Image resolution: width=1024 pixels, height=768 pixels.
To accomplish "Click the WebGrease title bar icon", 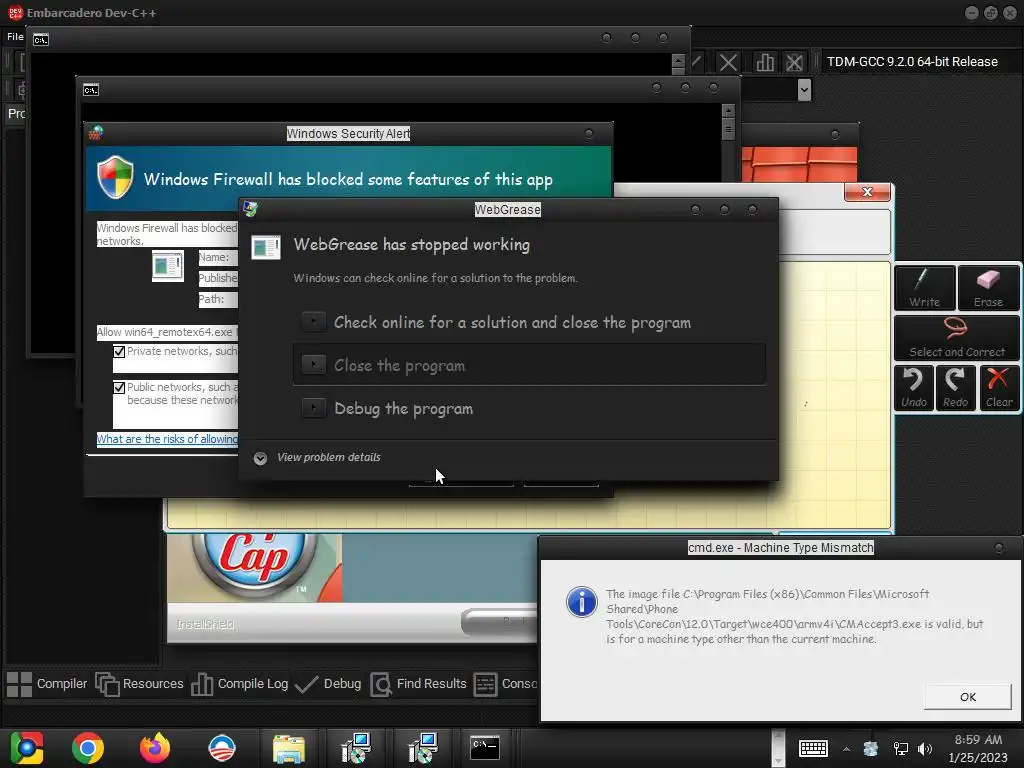I will pyautogui.click(x=250, y=209).
